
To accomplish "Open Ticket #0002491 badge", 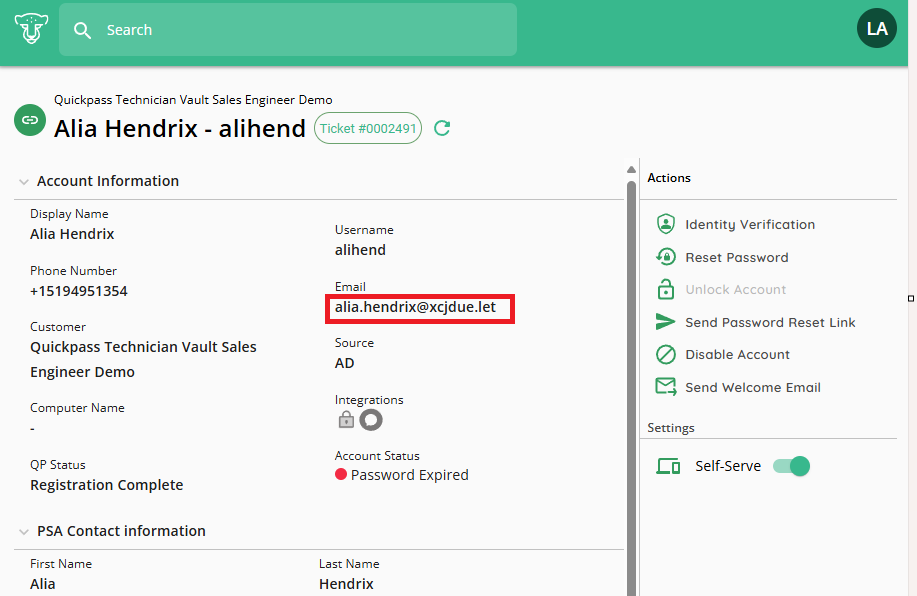I will (368, 128).
